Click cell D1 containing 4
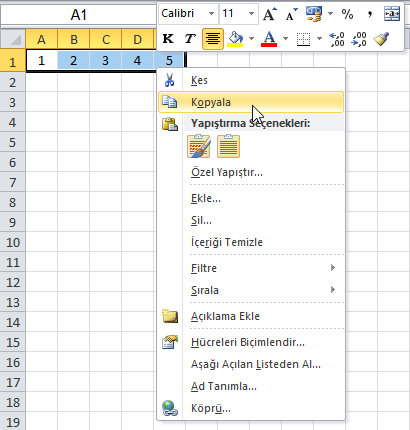 tap(138, 61)
